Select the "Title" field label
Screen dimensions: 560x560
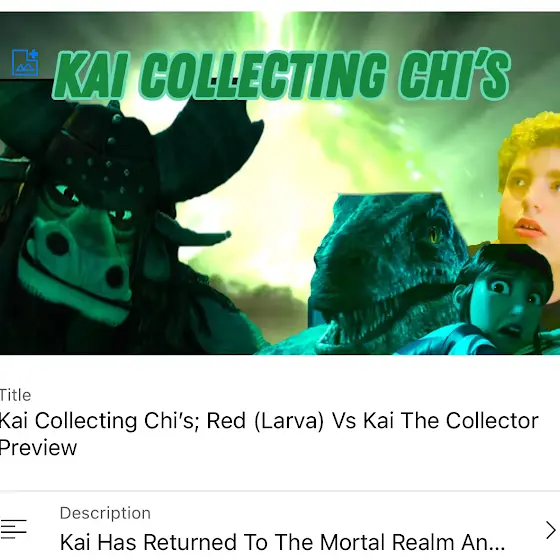click(15, 395)
